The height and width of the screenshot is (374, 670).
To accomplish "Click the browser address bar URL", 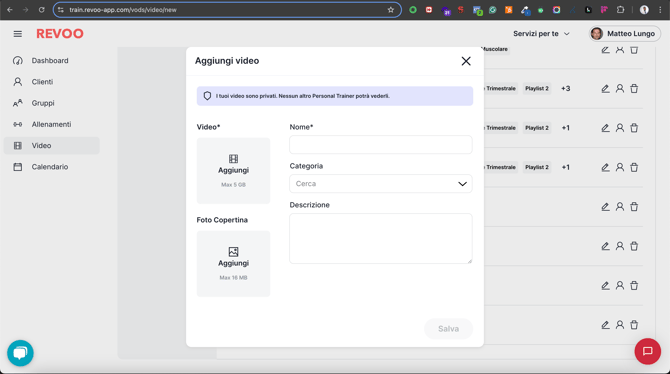I will (x=123, y=9).
